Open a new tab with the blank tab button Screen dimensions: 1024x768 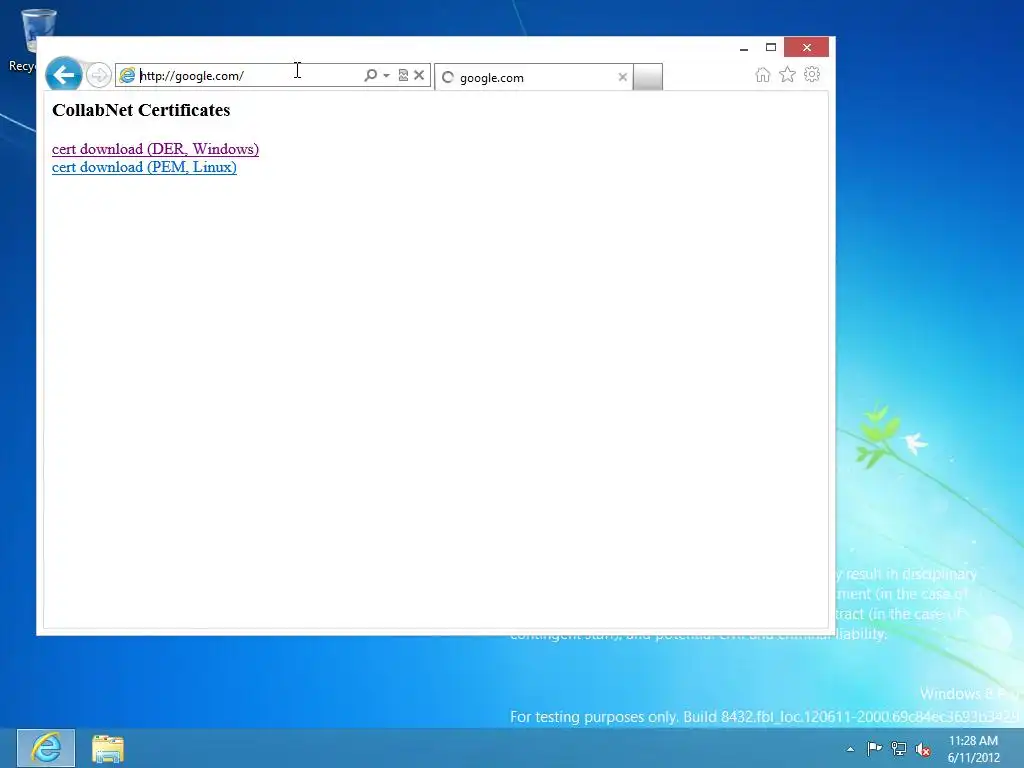[x=648, y=77]
